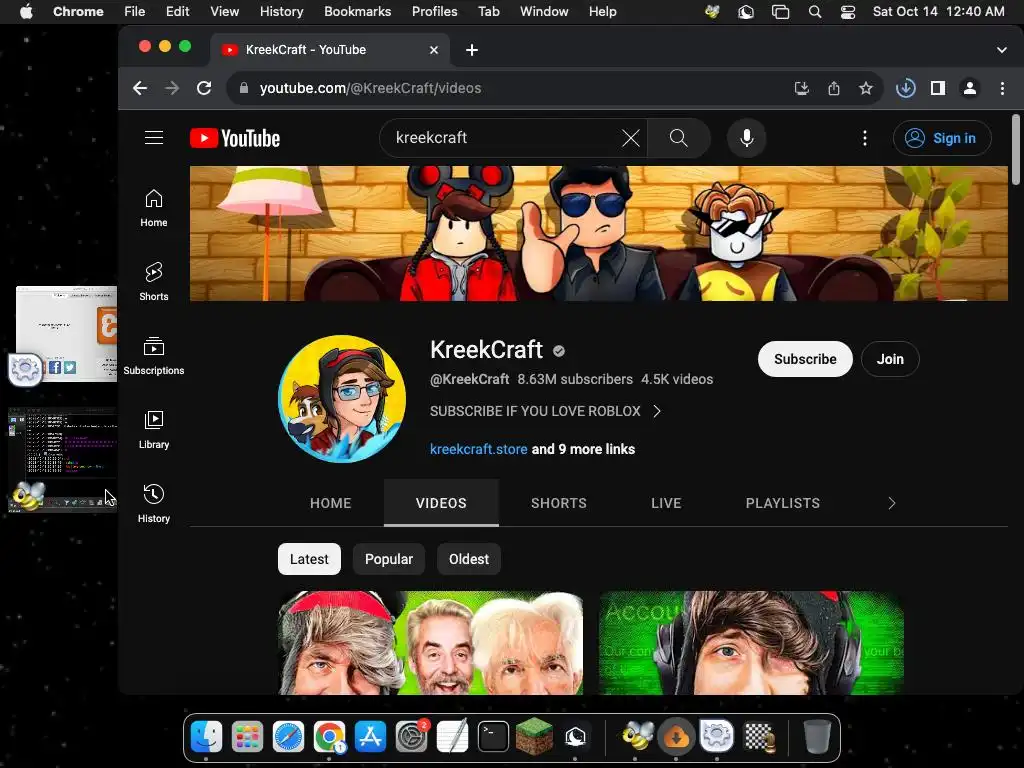The width and height of the screenshot is (1024, 768).
Task: Open Shorts from the sidebar
Action: click(x=153, y=281)
